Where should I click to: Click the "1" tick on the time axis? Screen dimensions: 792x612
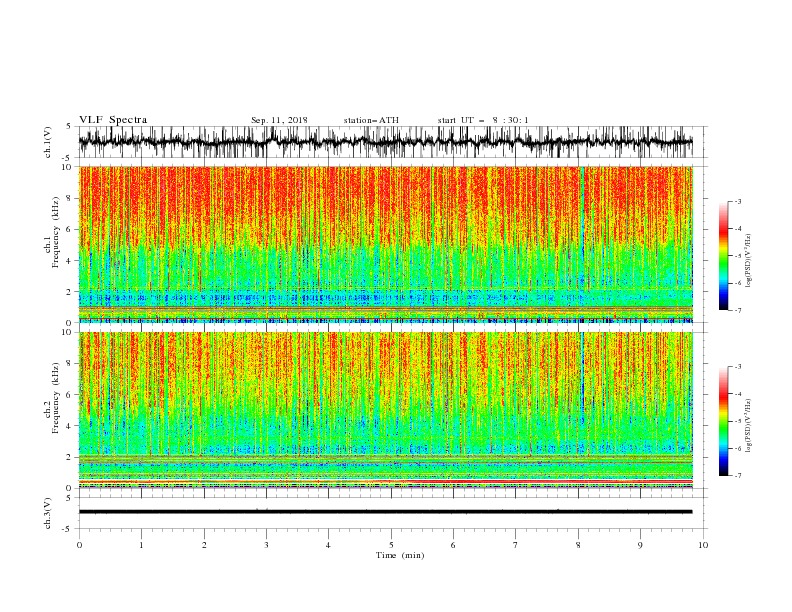coord(141,545)
